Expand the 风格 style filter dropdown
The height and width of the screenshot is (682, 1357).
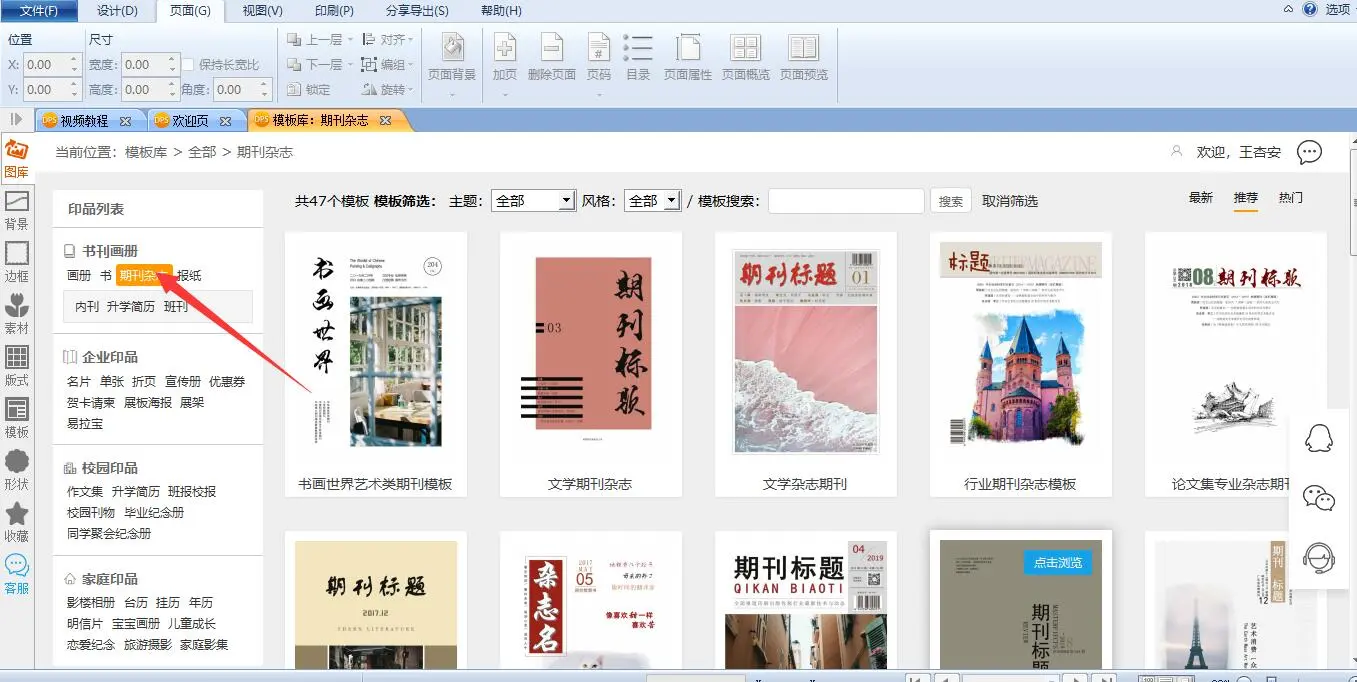coord(671,201)
